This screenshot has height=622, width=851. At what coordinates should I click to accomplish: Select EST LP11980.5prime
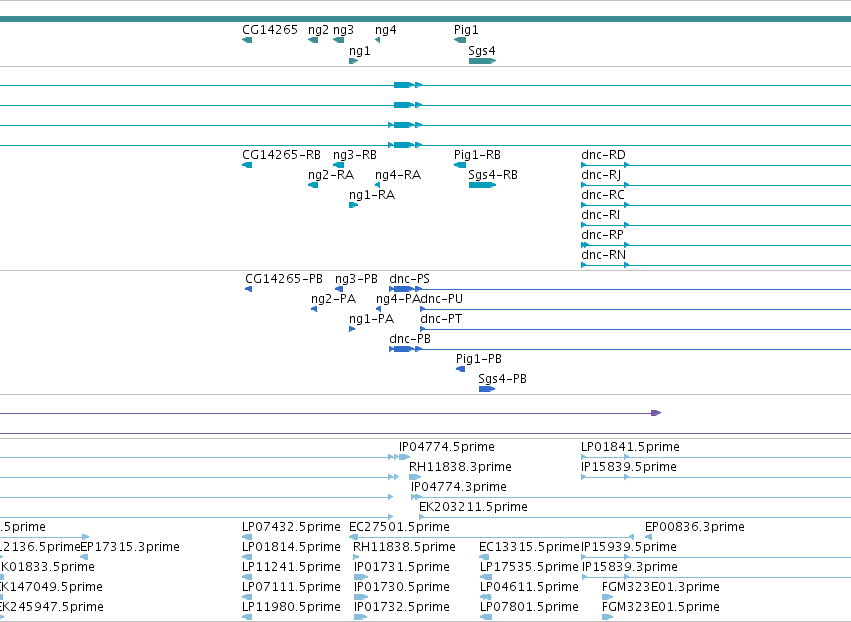click(x=291, y=607)
